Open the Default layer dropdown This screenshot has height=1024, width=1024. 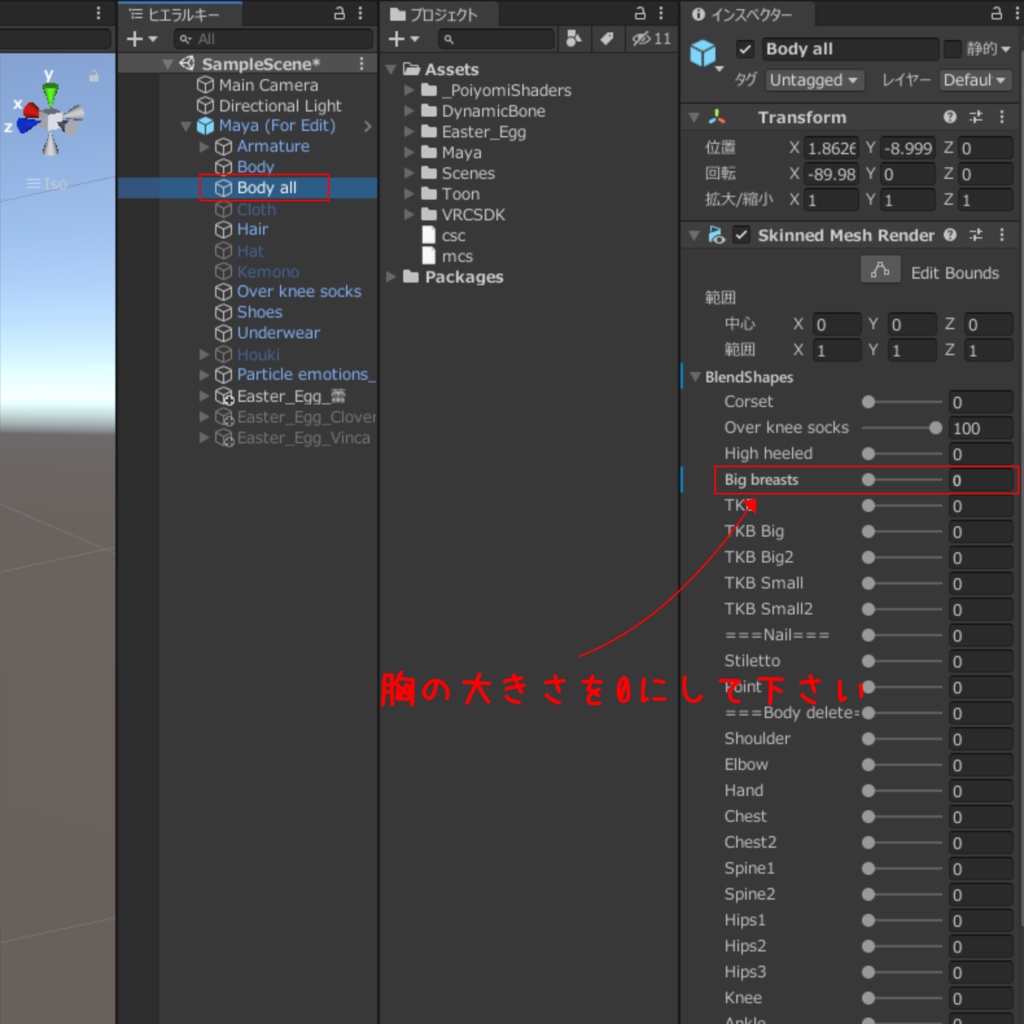[x=974, y=80]
